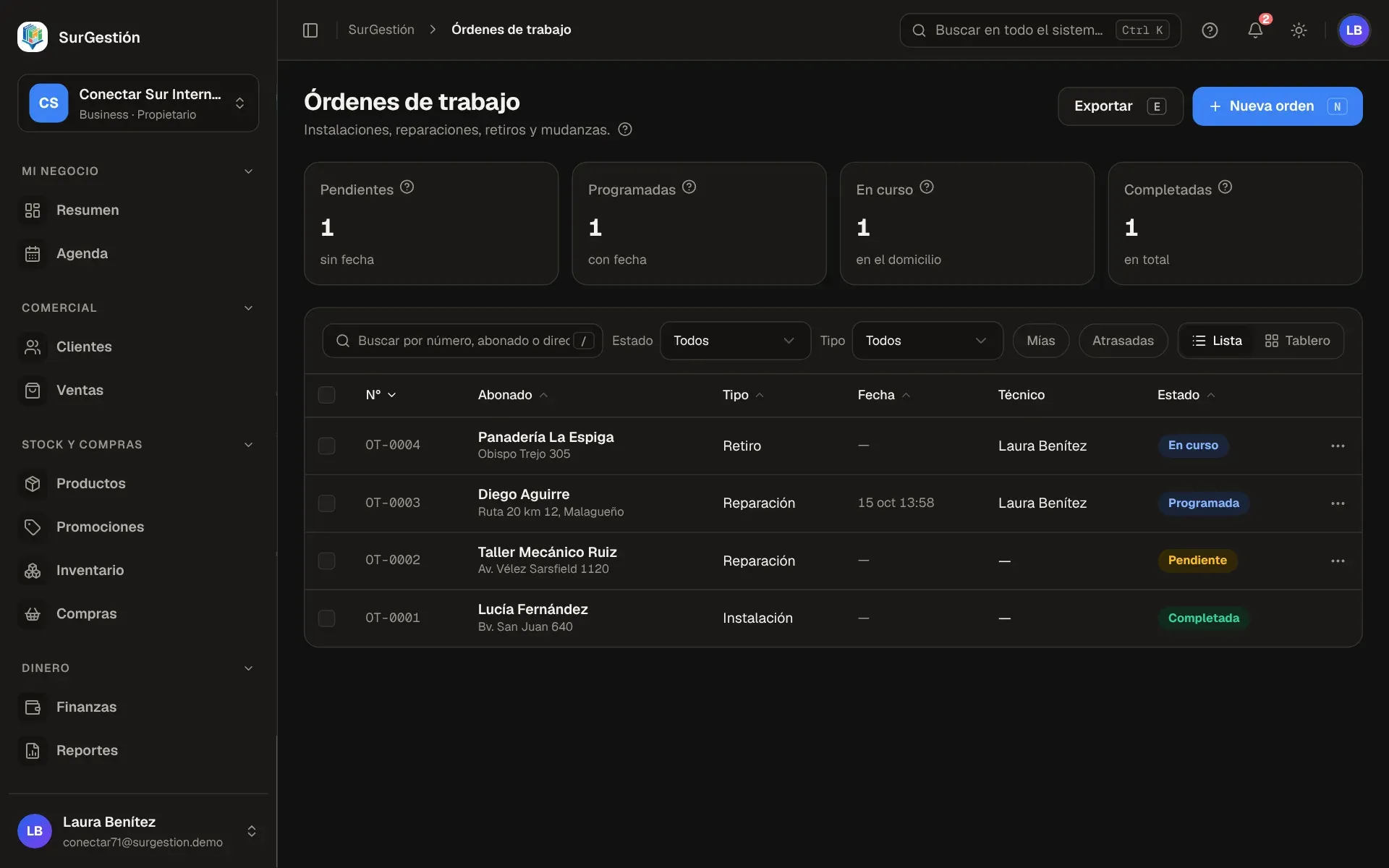Toggle the sidebar panel icon
This screenshot has width=1389, height=868.
[x=310, y=30]
